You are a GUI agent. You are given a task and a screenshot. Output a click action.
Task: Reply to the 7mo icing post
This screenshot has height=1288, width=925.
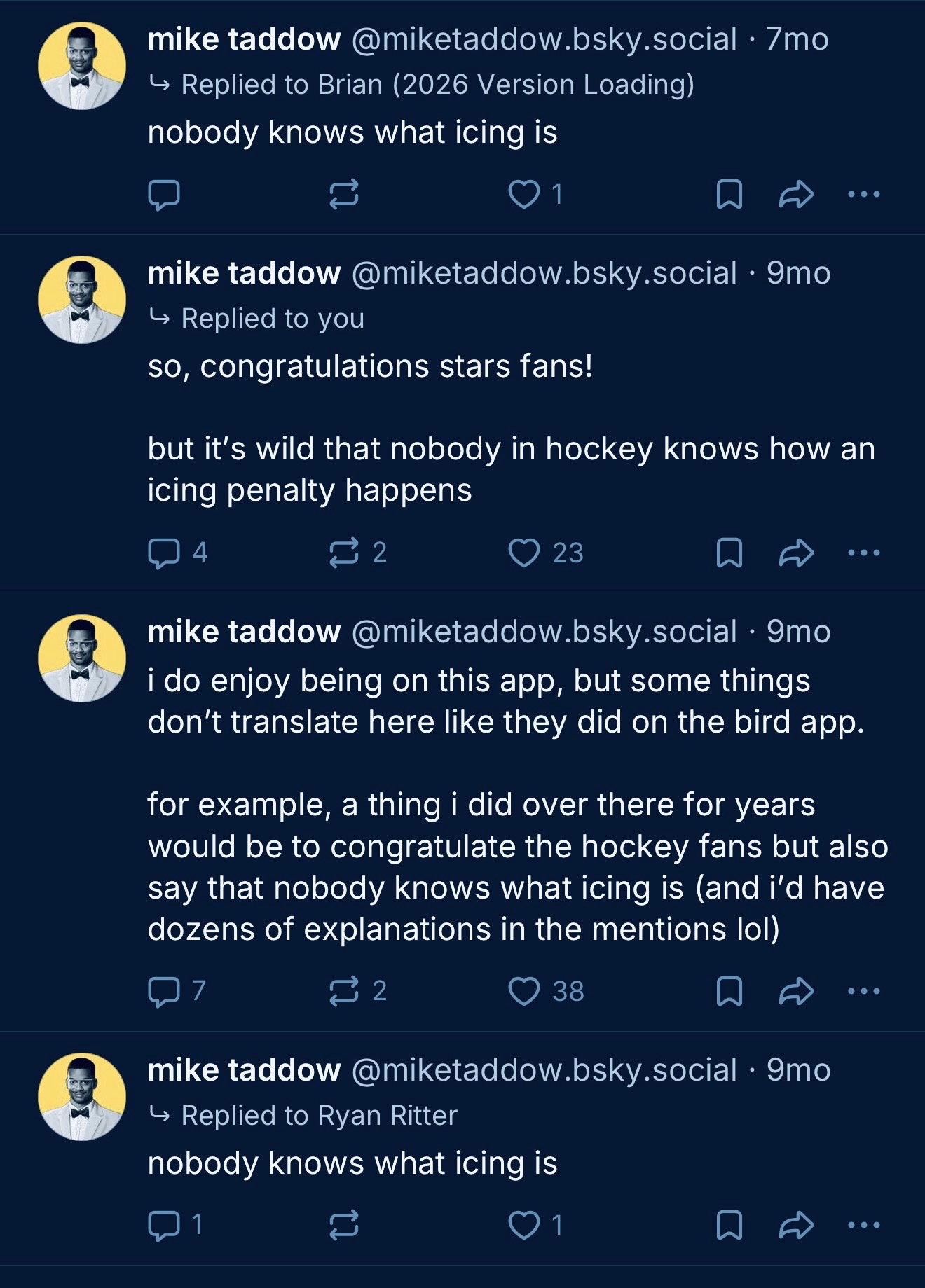click(x=164, y=195)
